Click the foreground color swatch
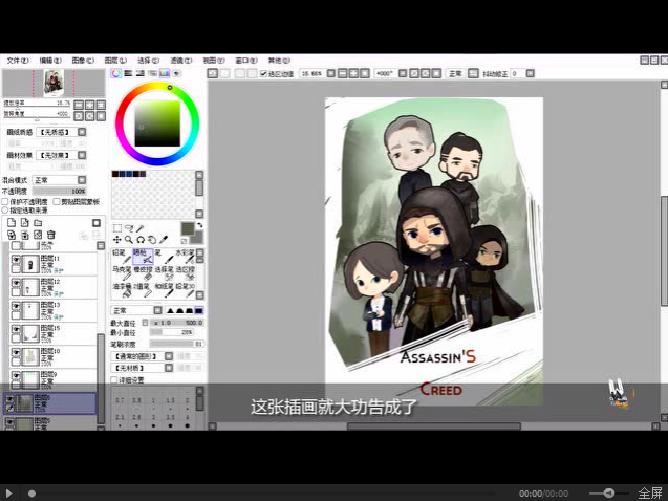This screenshot has height=501, width=668. tap(187, 229)
